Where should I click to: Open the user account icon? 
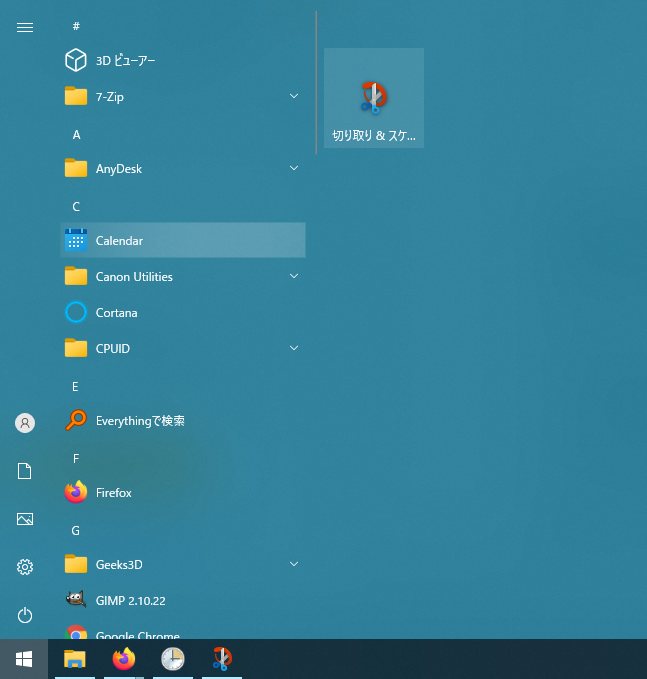pyautogui.click(x=25, y=423)
